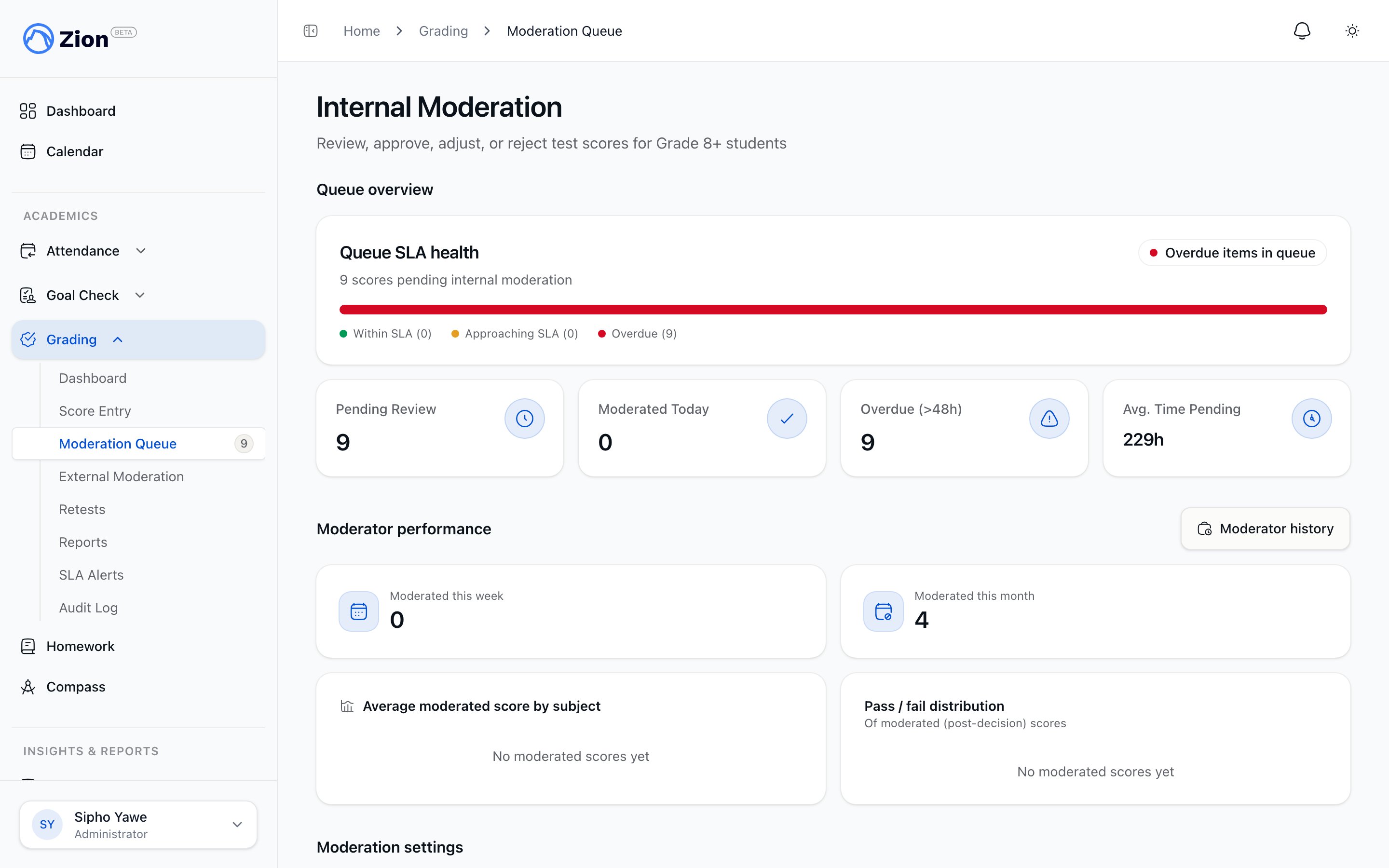Click the Goal Check icon
Screen dimensions: 1389x868
click(27, 295)
